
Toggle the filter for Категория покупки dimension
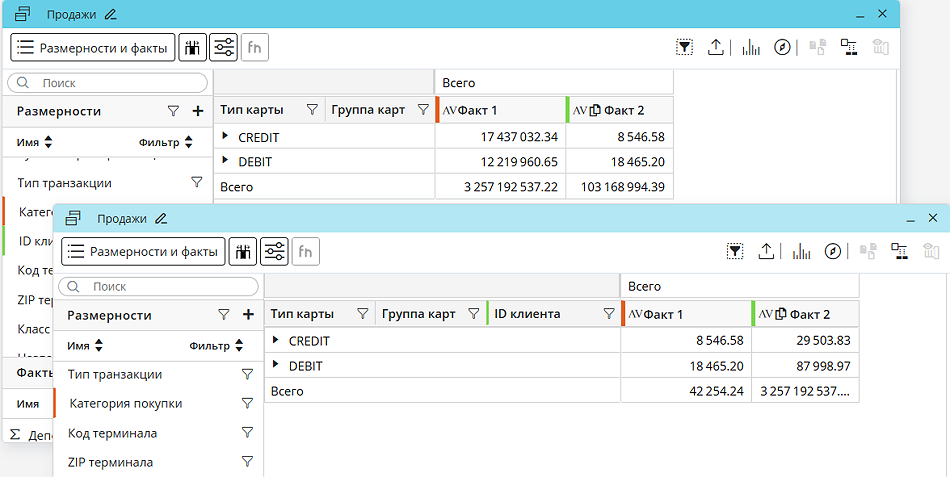pyautogui.click(x=247, y=404)
